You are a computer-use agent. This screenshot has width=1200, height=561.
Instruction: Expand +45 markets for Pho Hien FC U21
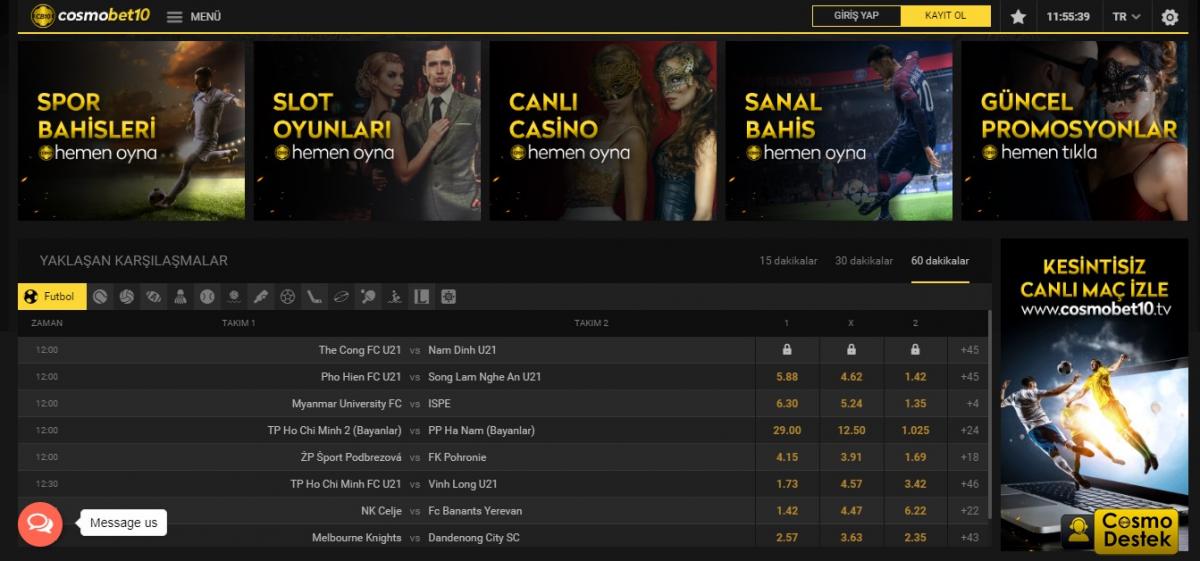point(968,377)
